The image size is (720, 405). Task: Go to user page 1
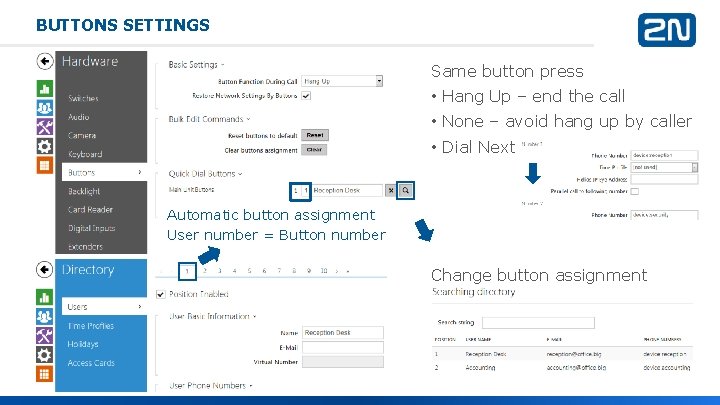pyautogui.click(x=187, y=271)
